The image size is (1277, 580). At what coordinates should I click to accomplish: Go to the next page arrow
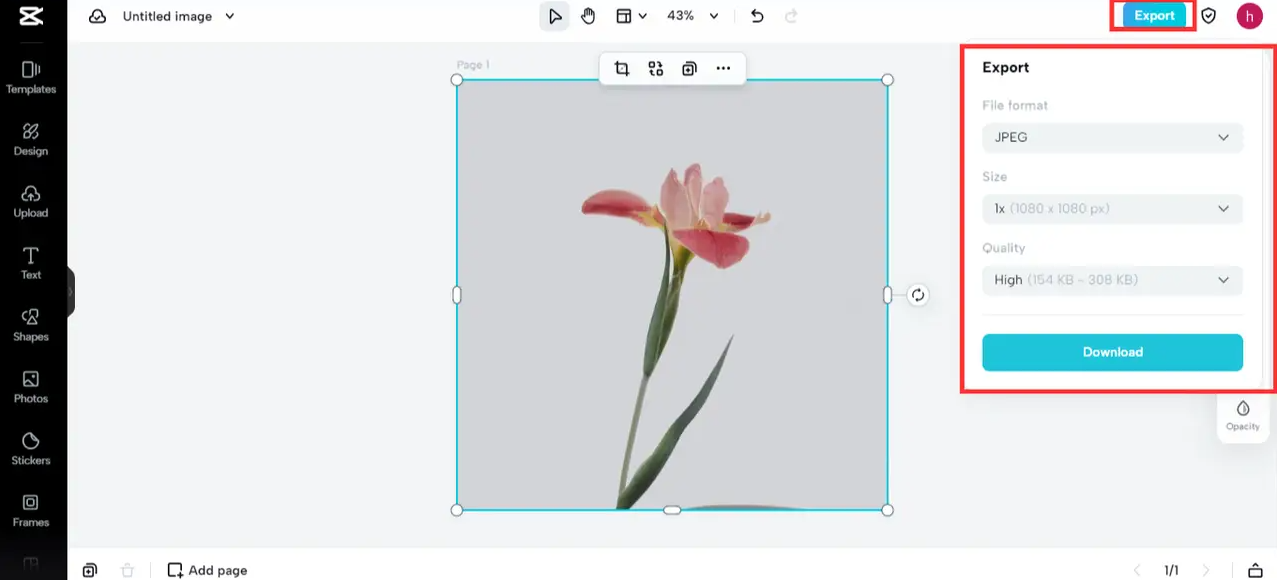click(x=1205, y=570)
